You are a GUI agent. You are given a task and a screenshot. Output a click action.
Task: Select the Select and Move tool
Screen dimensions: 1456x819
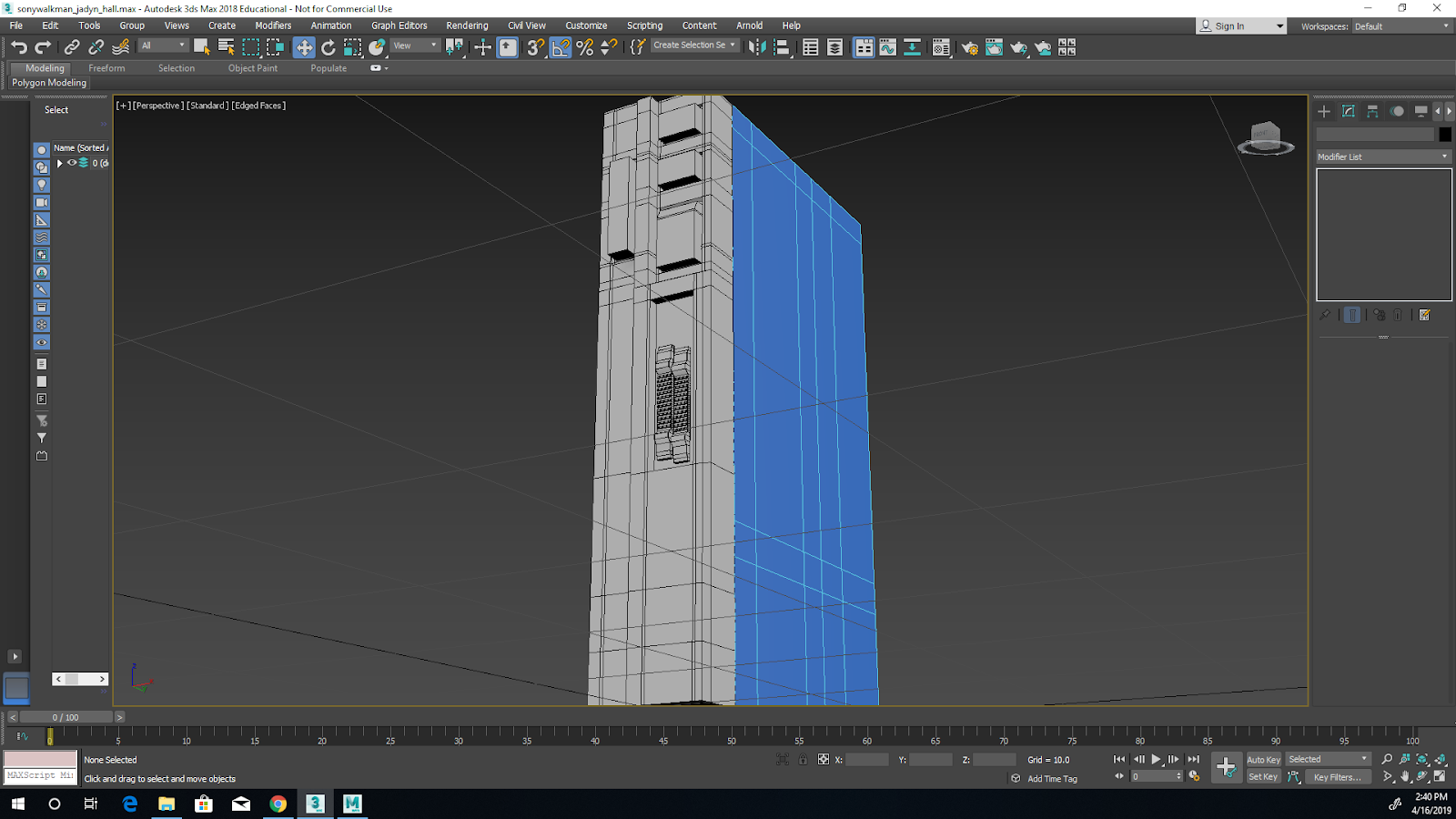tap(304, 47)
